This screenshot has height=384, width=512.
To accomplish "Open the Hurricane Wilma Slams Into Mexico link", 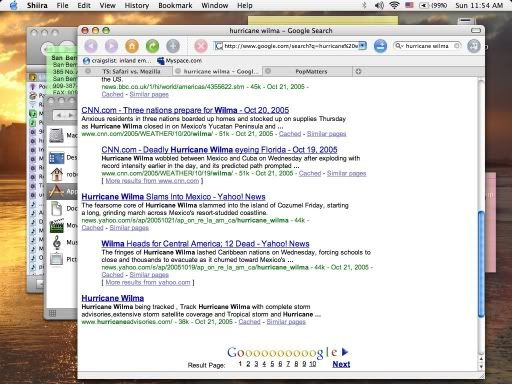I will (x=173, y=197).
